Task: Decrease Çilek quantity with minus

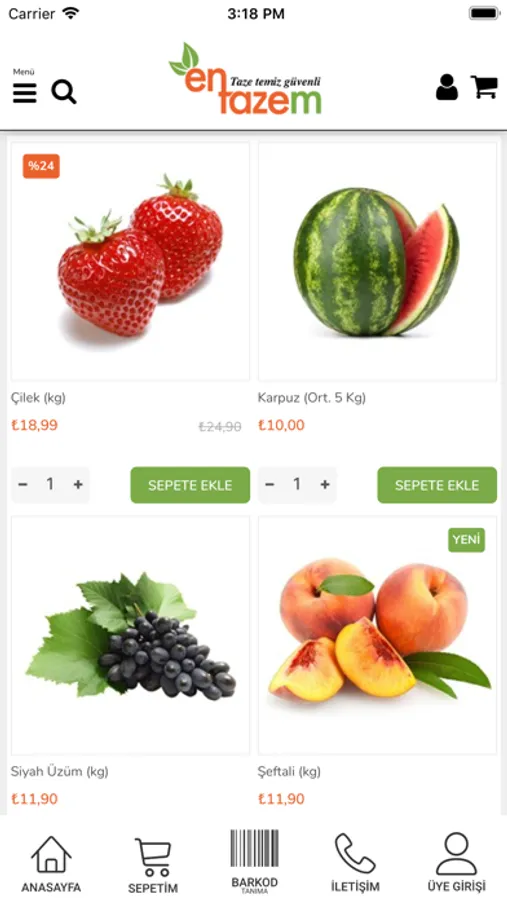Action: point(23,484)
